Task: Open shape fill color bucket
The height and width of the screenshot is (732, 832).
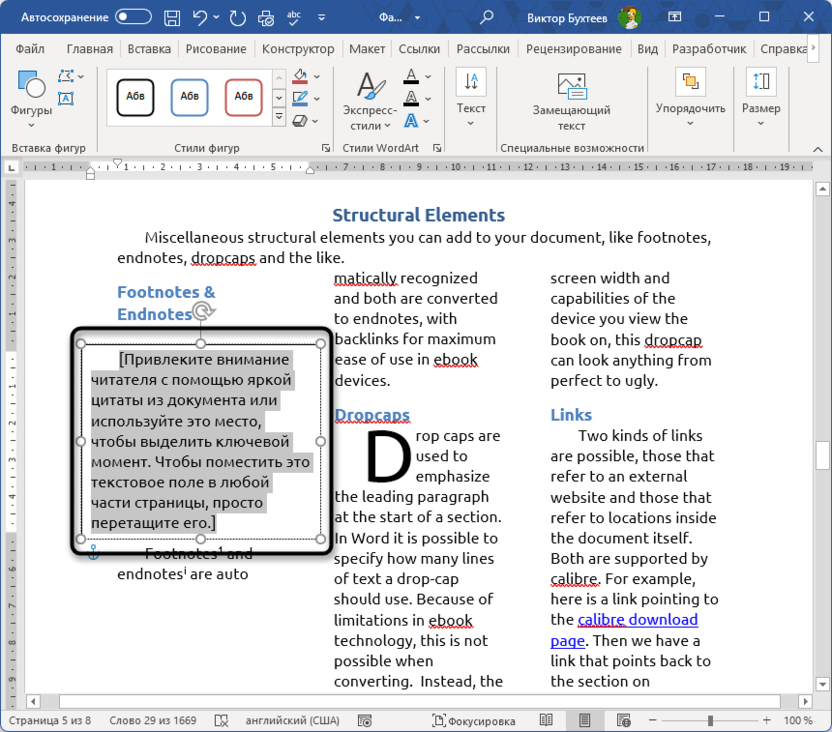Action: (299, 77)
